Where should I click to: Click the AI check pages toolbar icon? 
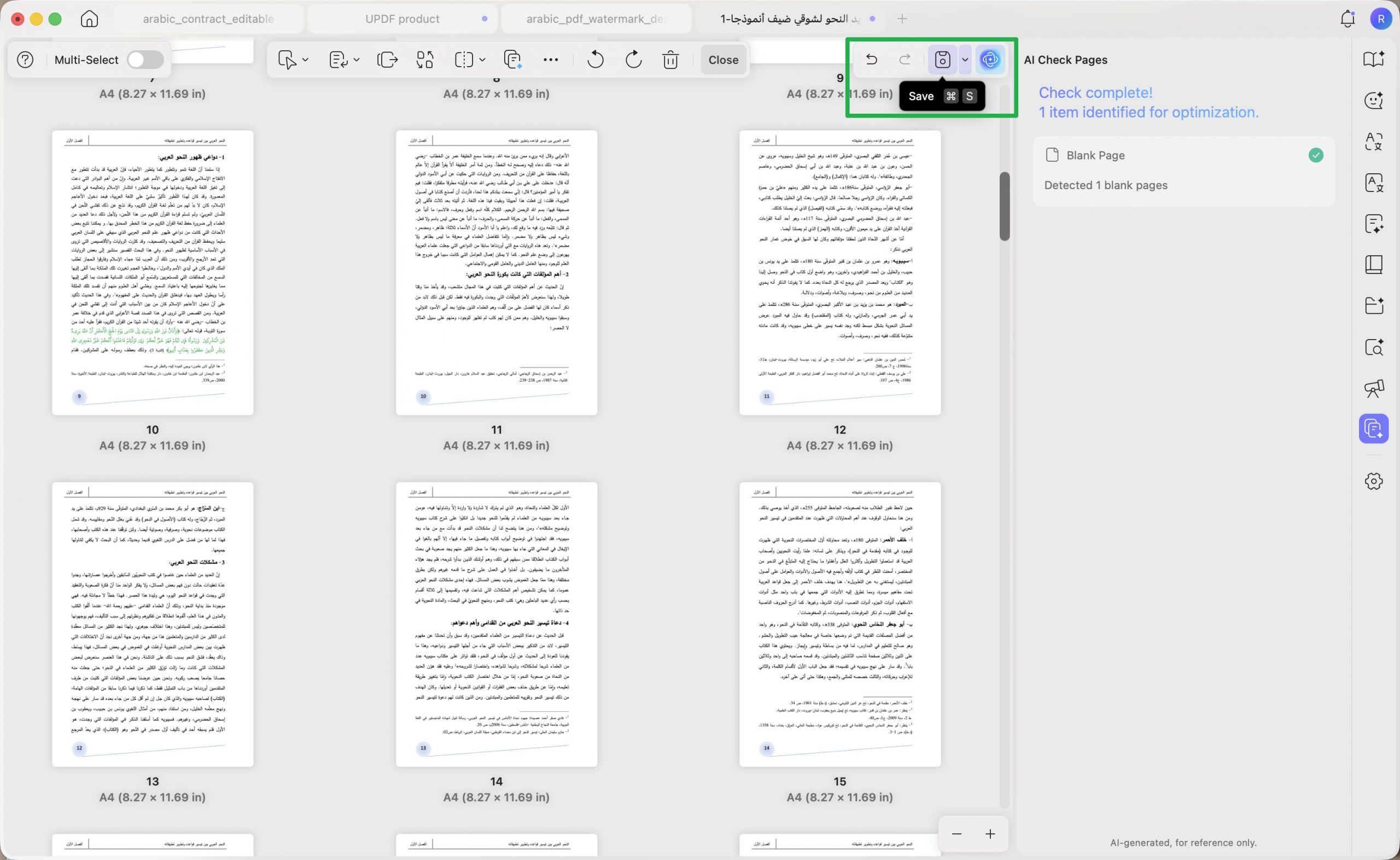pyautogui.click(x=512, y=60)
